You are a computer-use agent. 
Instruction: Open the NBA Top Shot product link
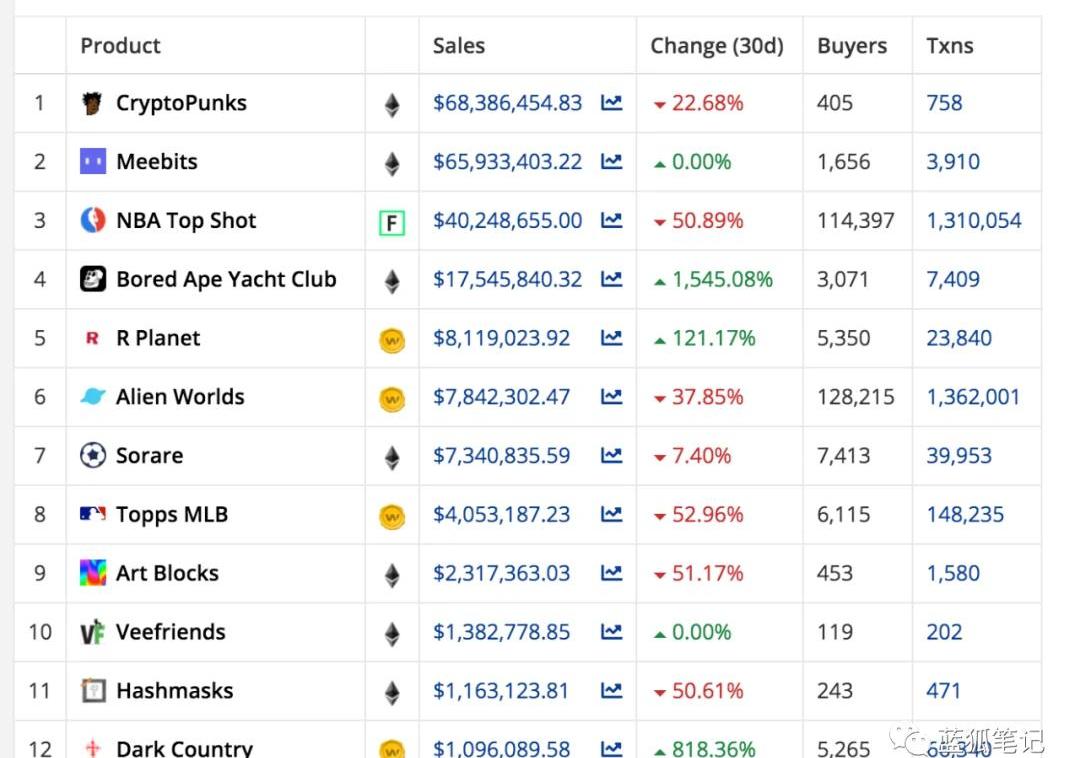pos(186,221)
